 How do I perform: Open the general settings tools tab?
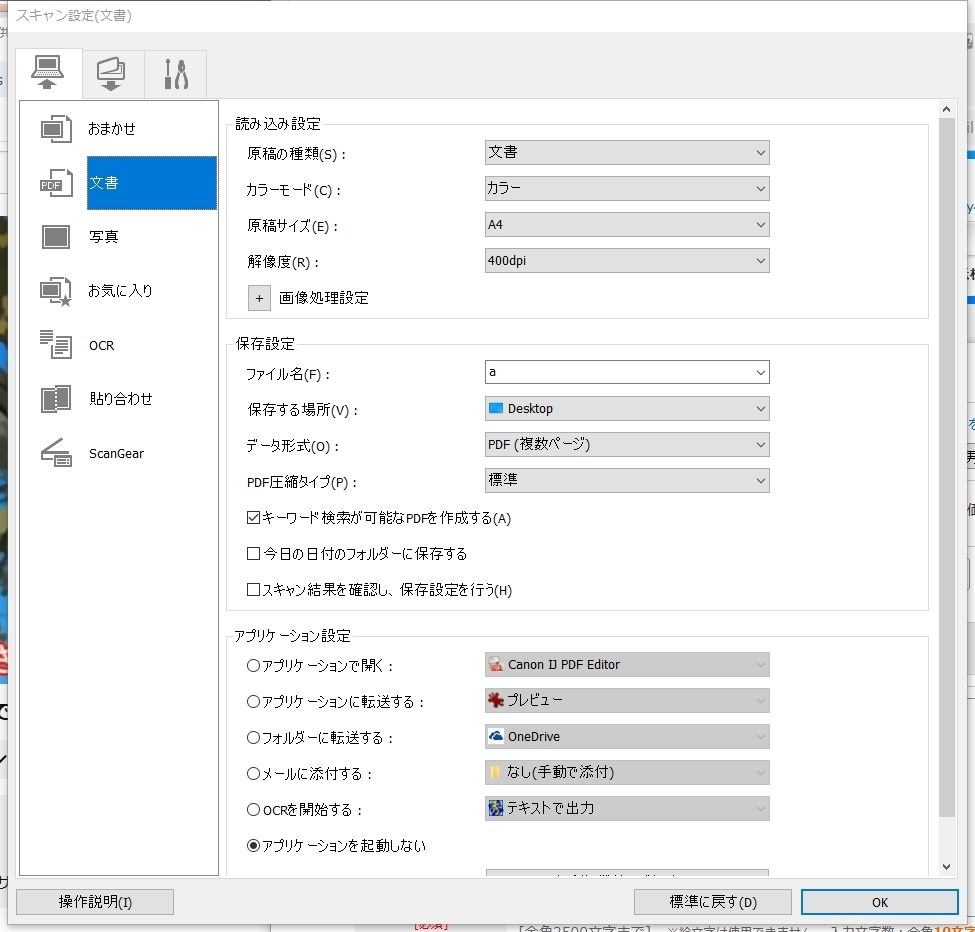(176, 74)
